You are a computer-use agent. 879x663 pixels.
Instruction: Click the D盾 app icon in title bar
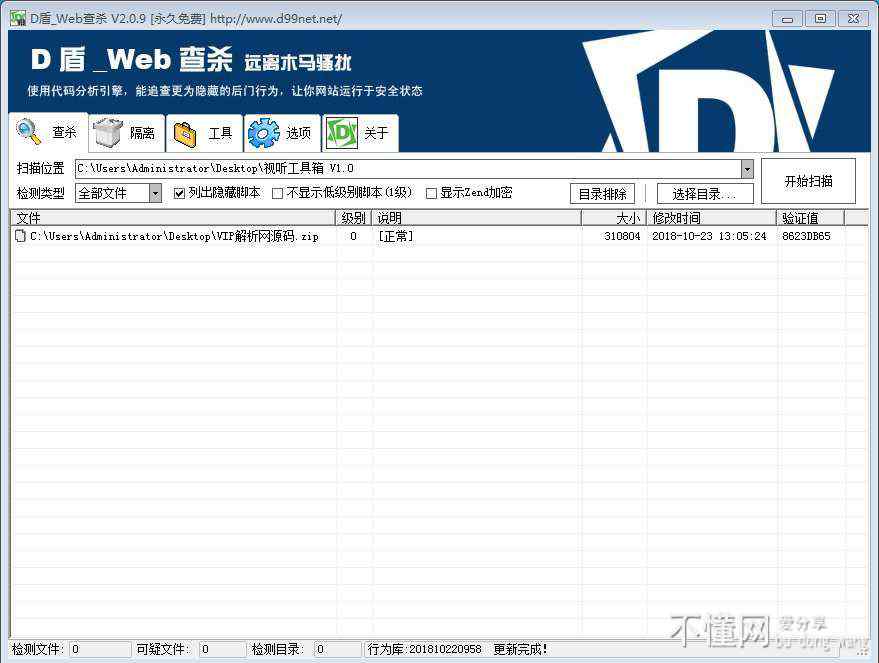pyautogui.click(x=17, y=18)
